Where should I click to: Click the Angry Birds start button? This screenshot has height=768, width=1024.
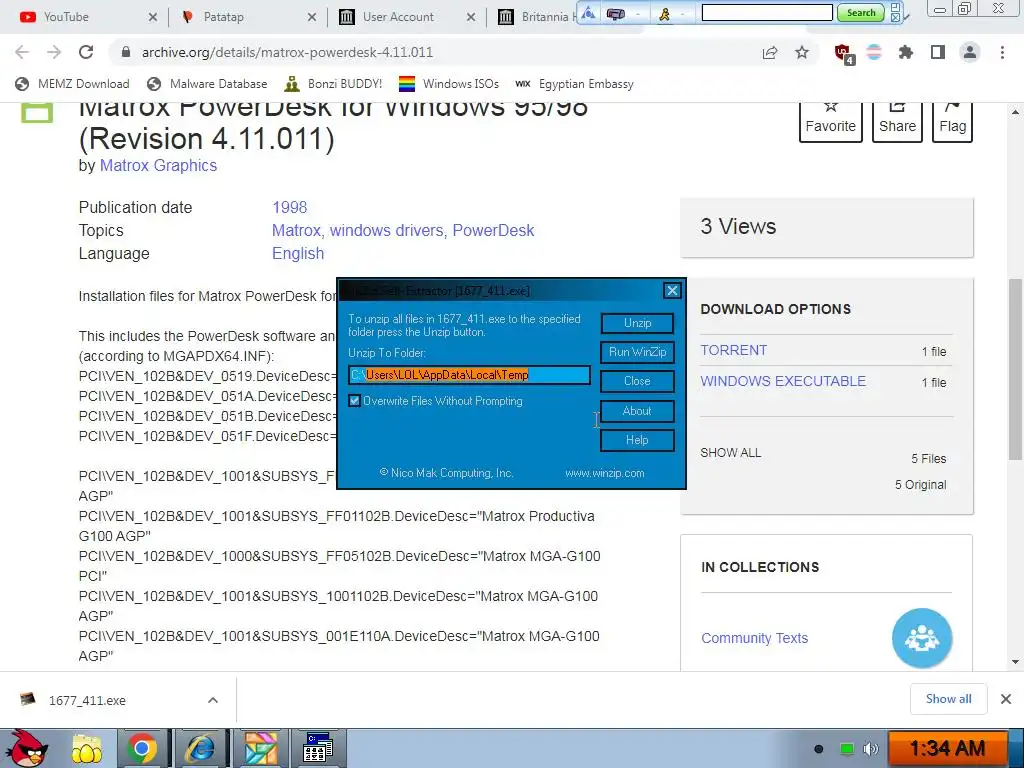point(27,748)
